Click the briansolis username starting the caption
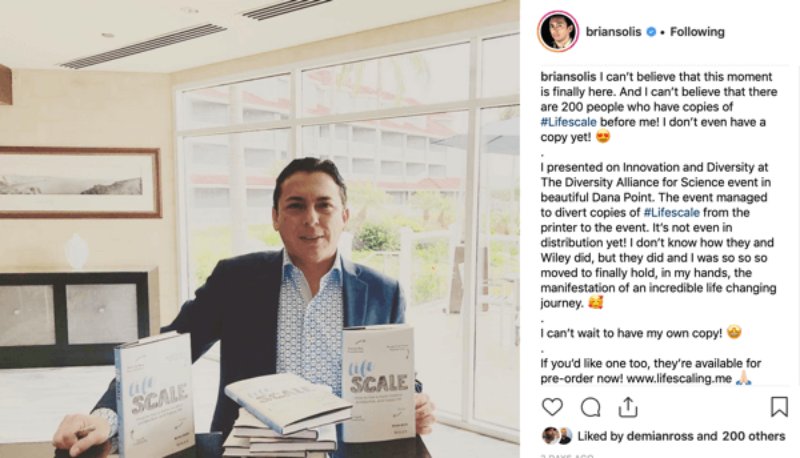Screen dimensions: 800x458 568,77
